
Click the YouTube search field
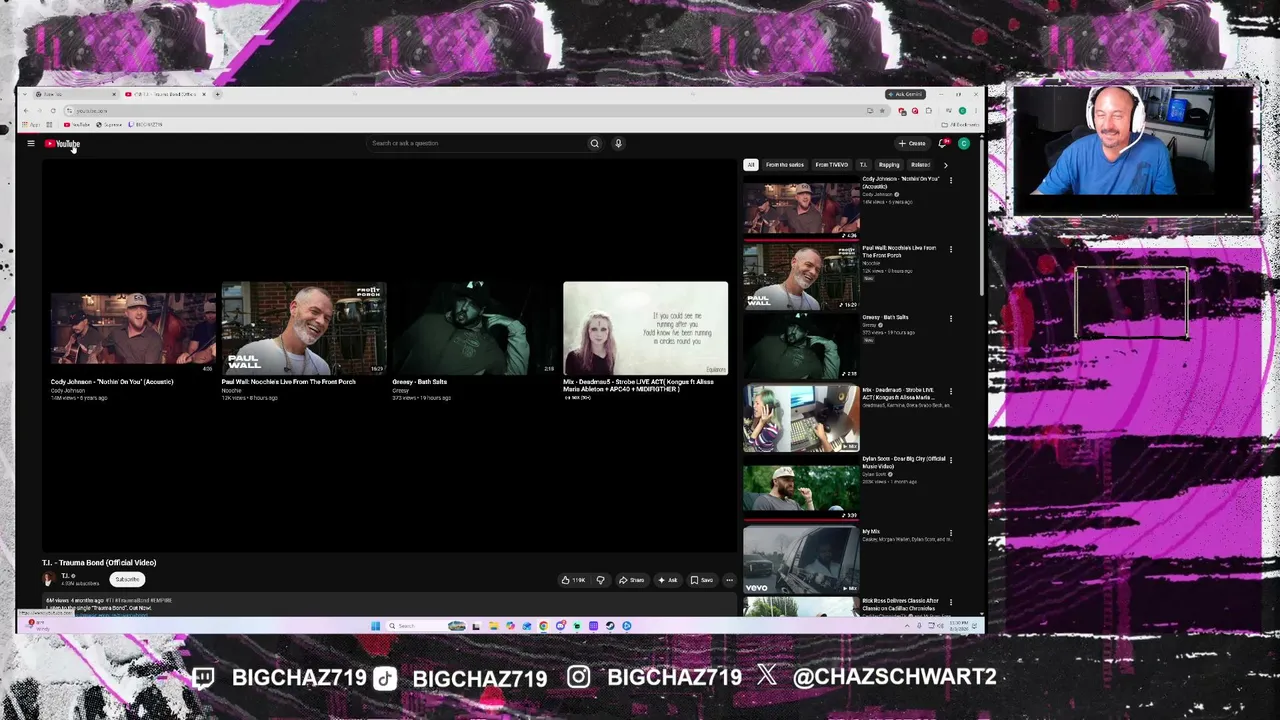(475, 143)
